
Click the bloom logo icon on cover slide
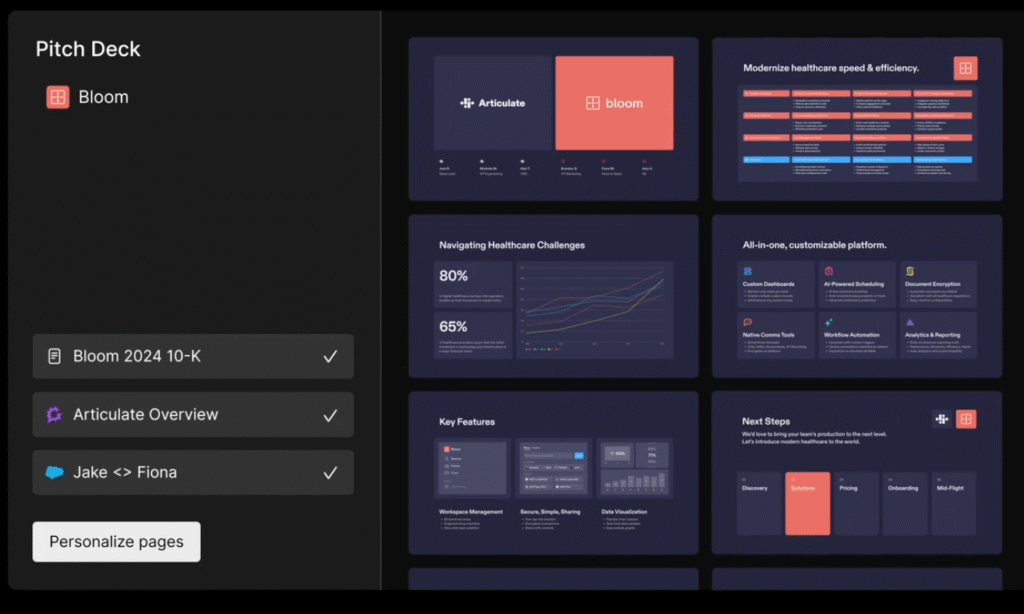click(592, 103)
